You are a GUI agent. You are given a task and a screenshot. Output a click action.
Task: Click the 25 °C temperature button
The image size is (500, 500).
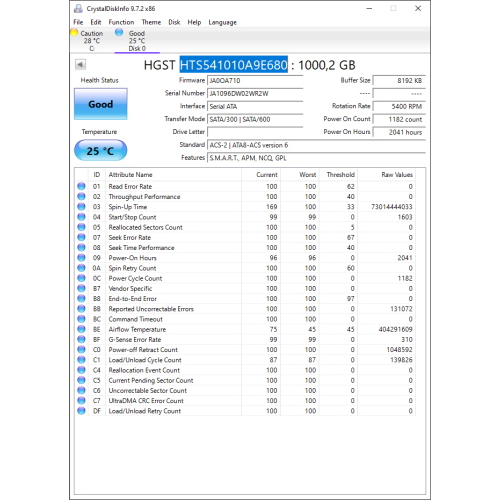(101, 151)
